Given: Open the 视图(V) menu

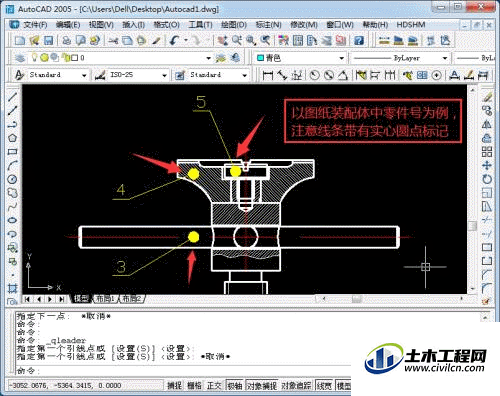Looking at the screenshot, I should (x=101, y=25).
